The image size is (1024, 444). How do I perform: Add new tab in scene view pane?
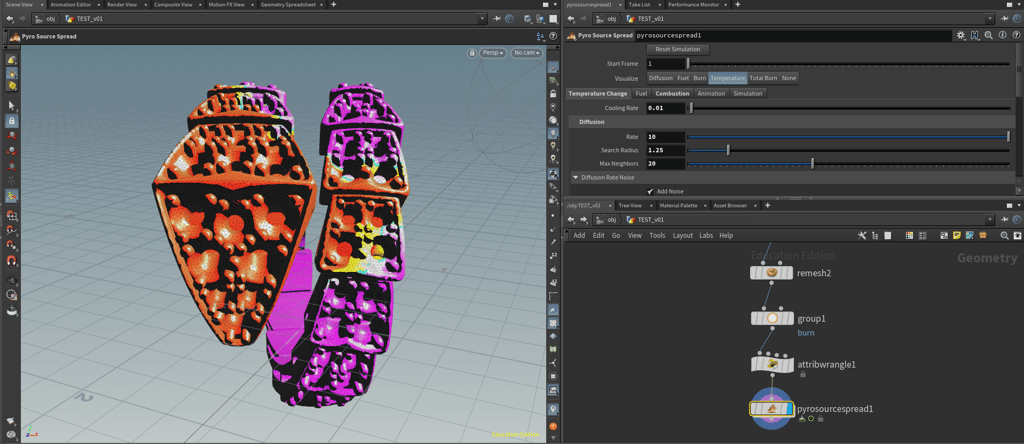coord(334,4)
